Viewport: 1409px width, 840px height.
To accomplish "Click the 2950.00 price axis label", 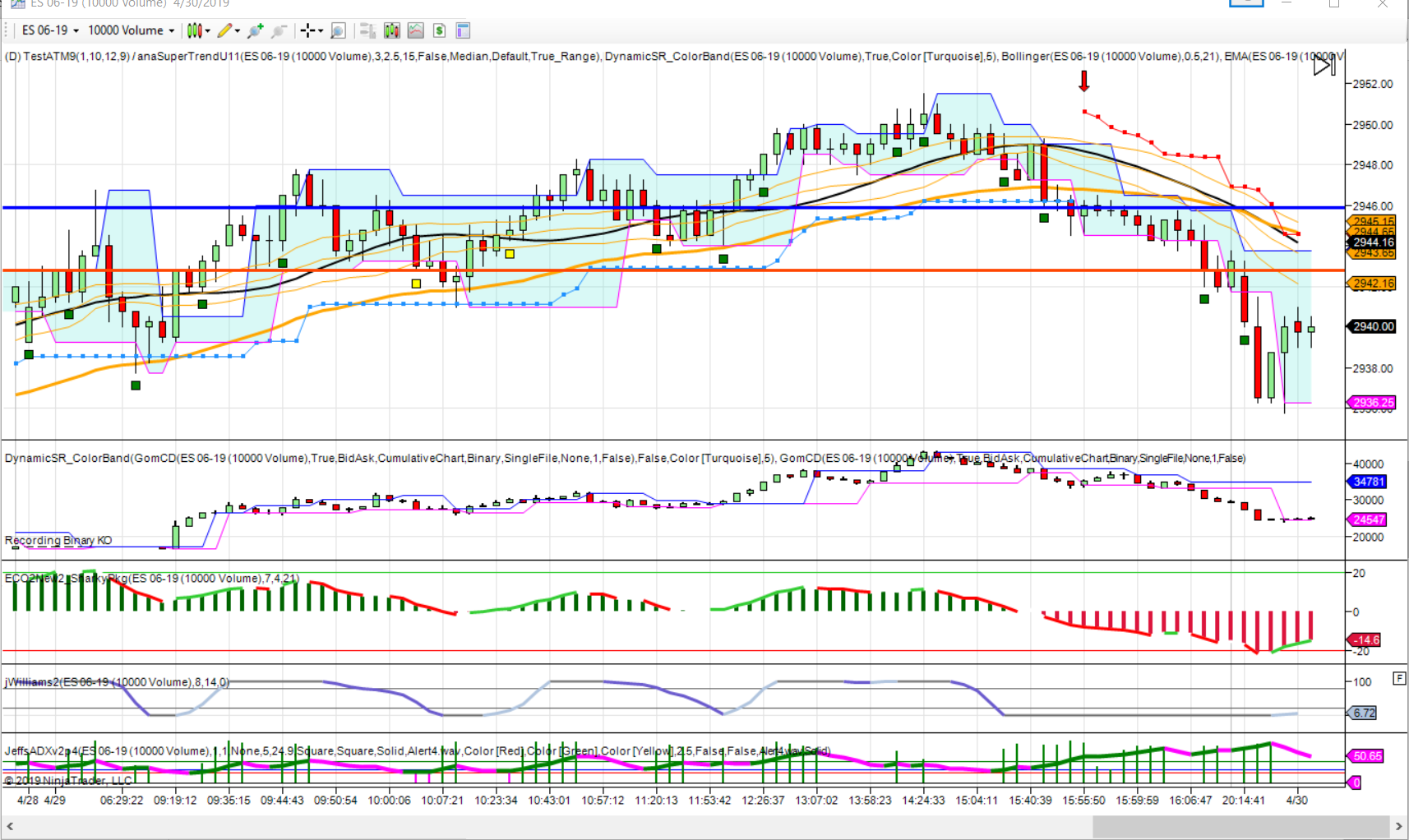I will pyautogui.click(x=1373, y=125).
